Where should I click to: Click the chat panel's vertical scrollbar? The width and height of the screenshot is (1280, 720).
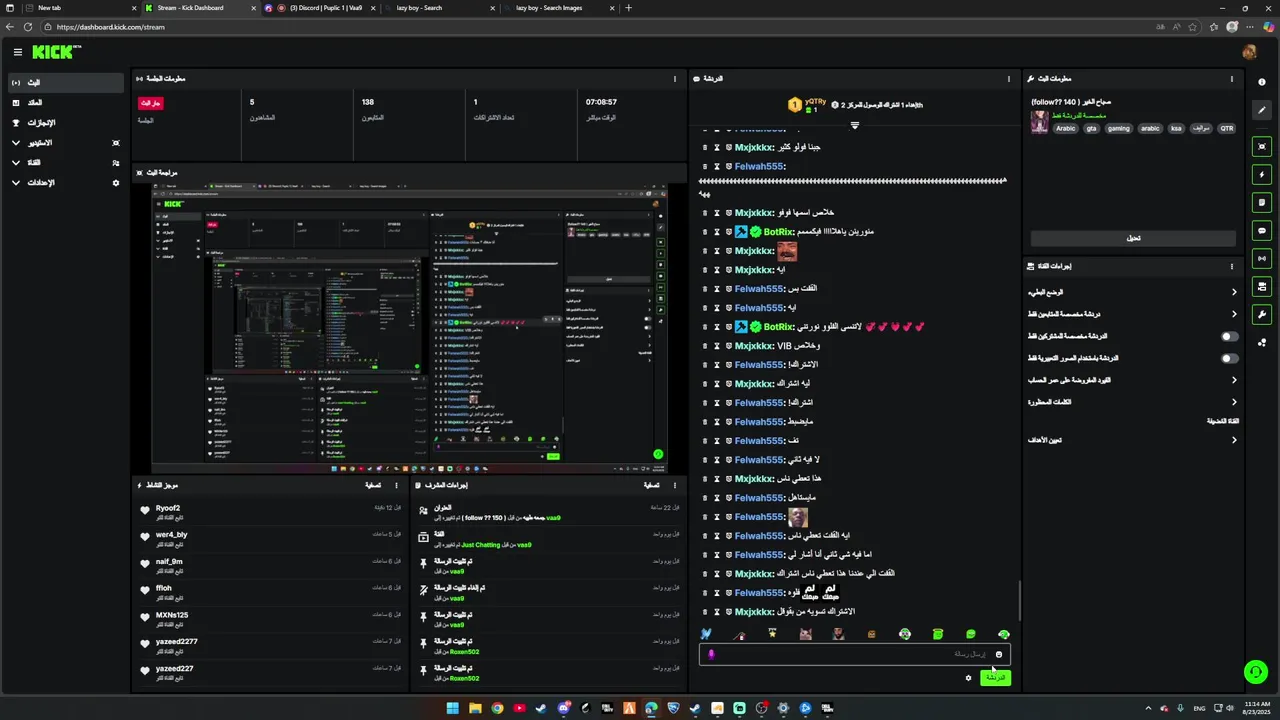point(1019,600)
